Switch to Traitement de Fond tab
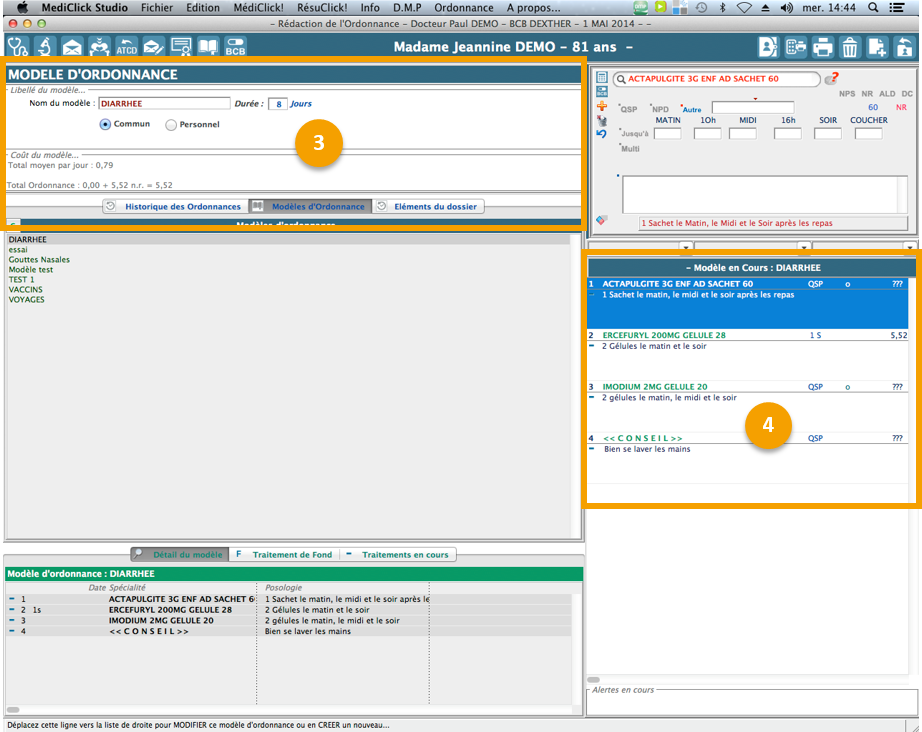This screenshot has height=732, width=922. click(x=284, y=554)
